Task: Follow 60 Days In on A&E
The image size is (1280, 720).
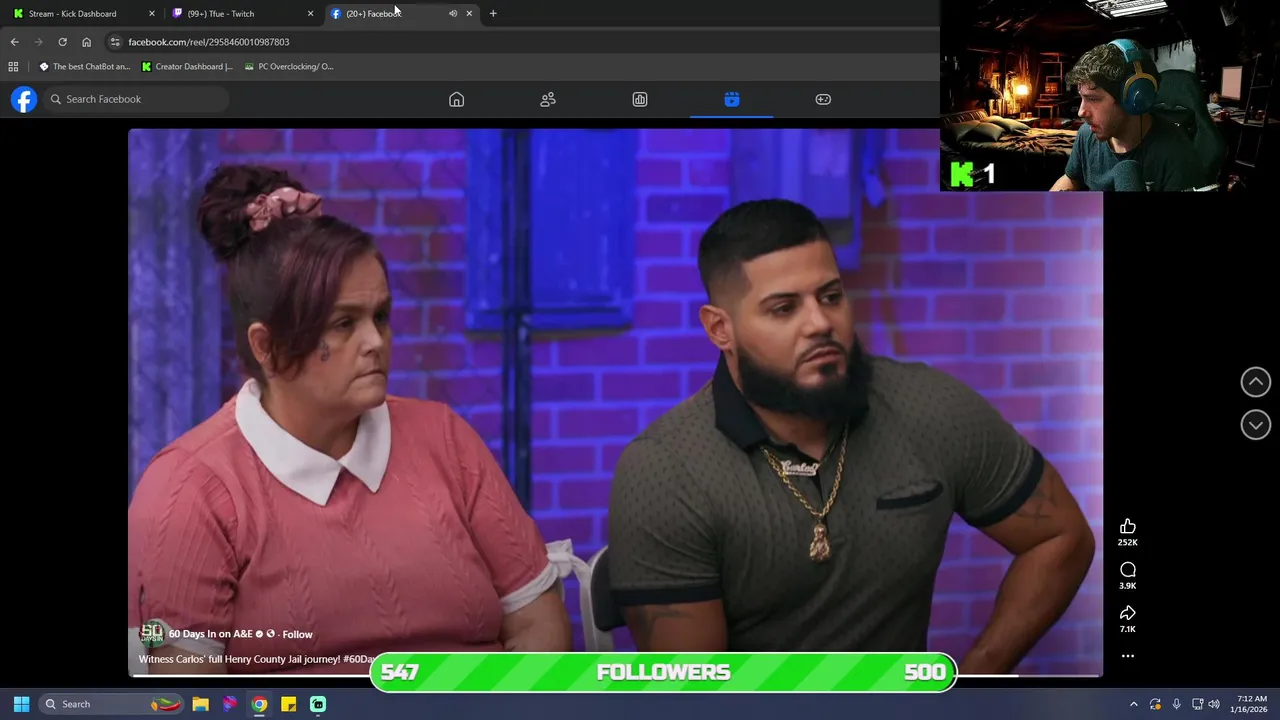Action: (297, 634)
